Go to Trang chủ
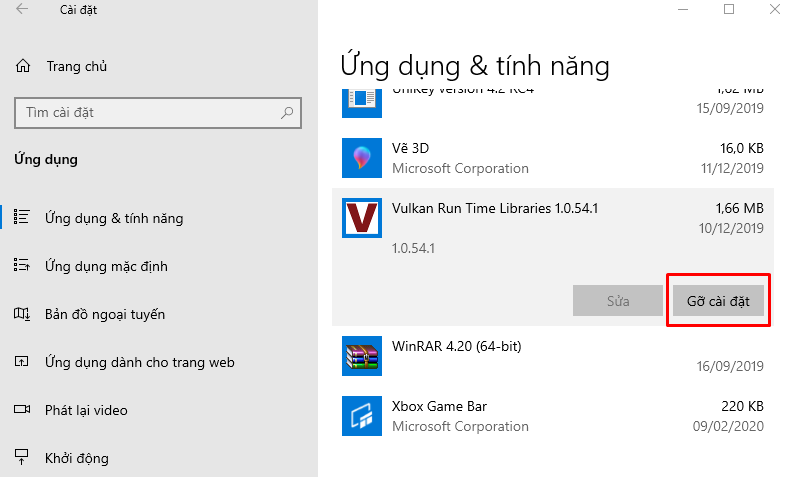 click(77, 66)
